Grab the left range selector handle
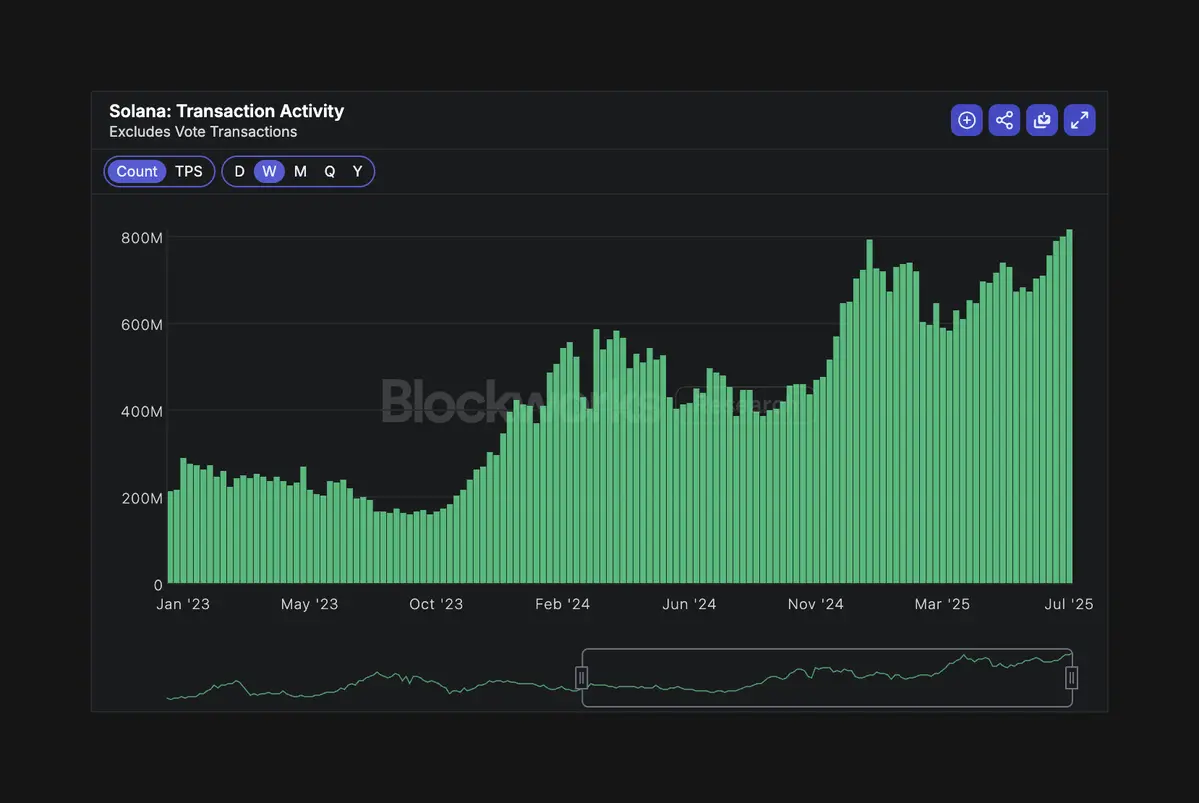 click(x=581, y=678)
